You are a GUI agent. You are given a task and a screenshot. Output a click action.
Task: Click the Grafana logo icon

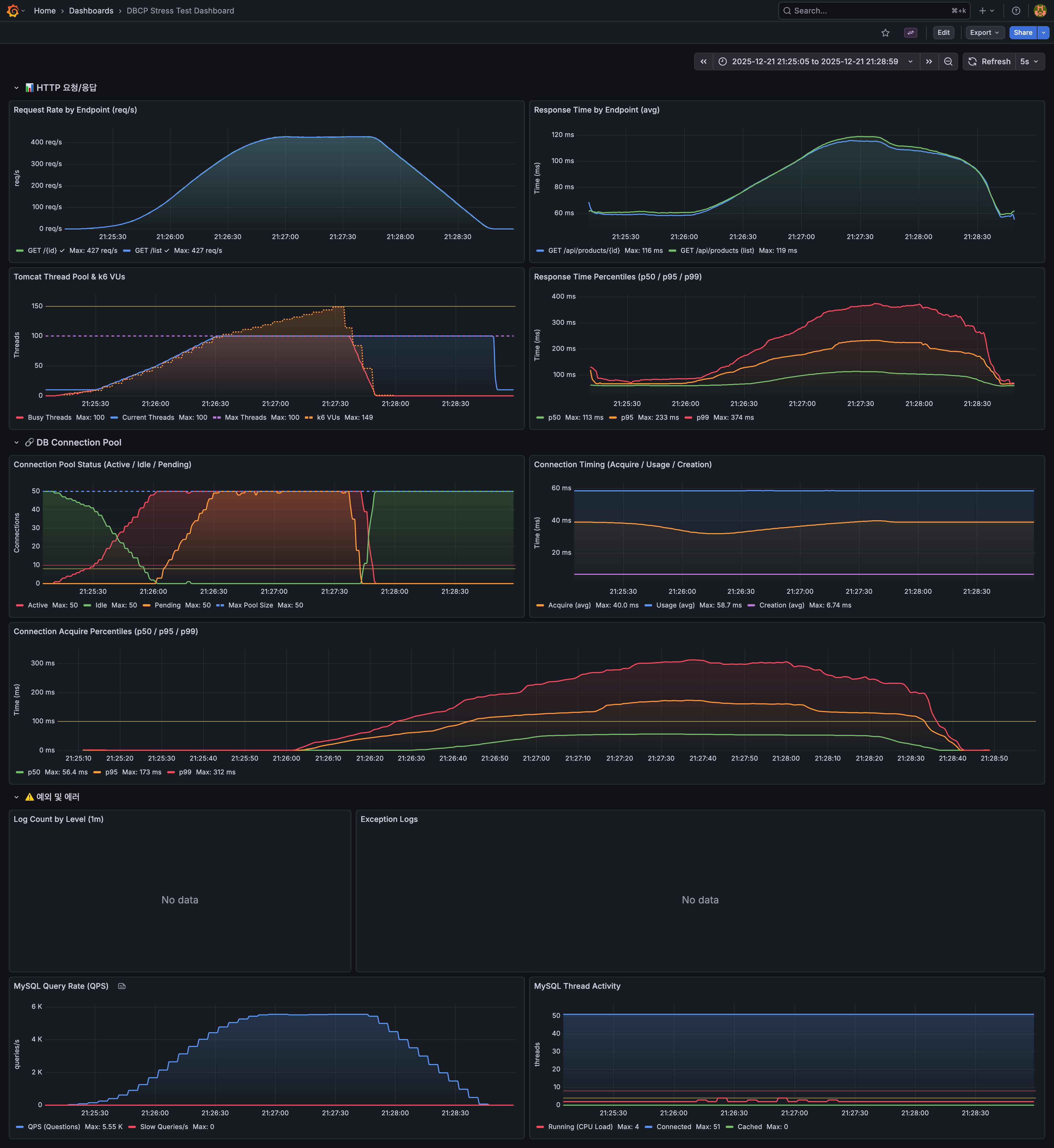coord(13,11)
